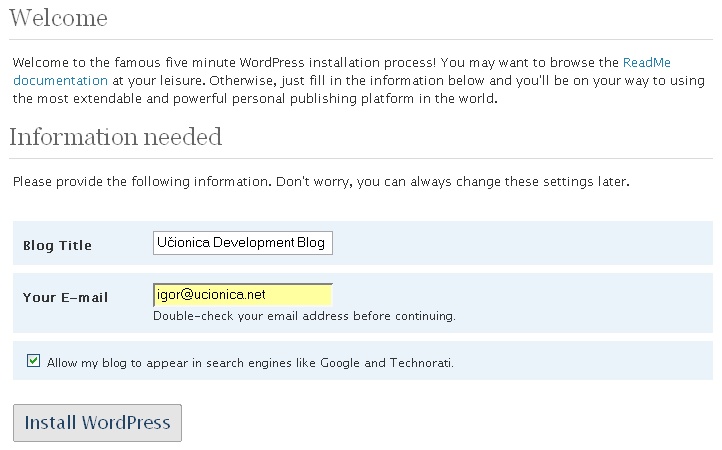The image size is (722, 450).
Task: Click 'Please provide the following information' text
Action: pos(321,181)
